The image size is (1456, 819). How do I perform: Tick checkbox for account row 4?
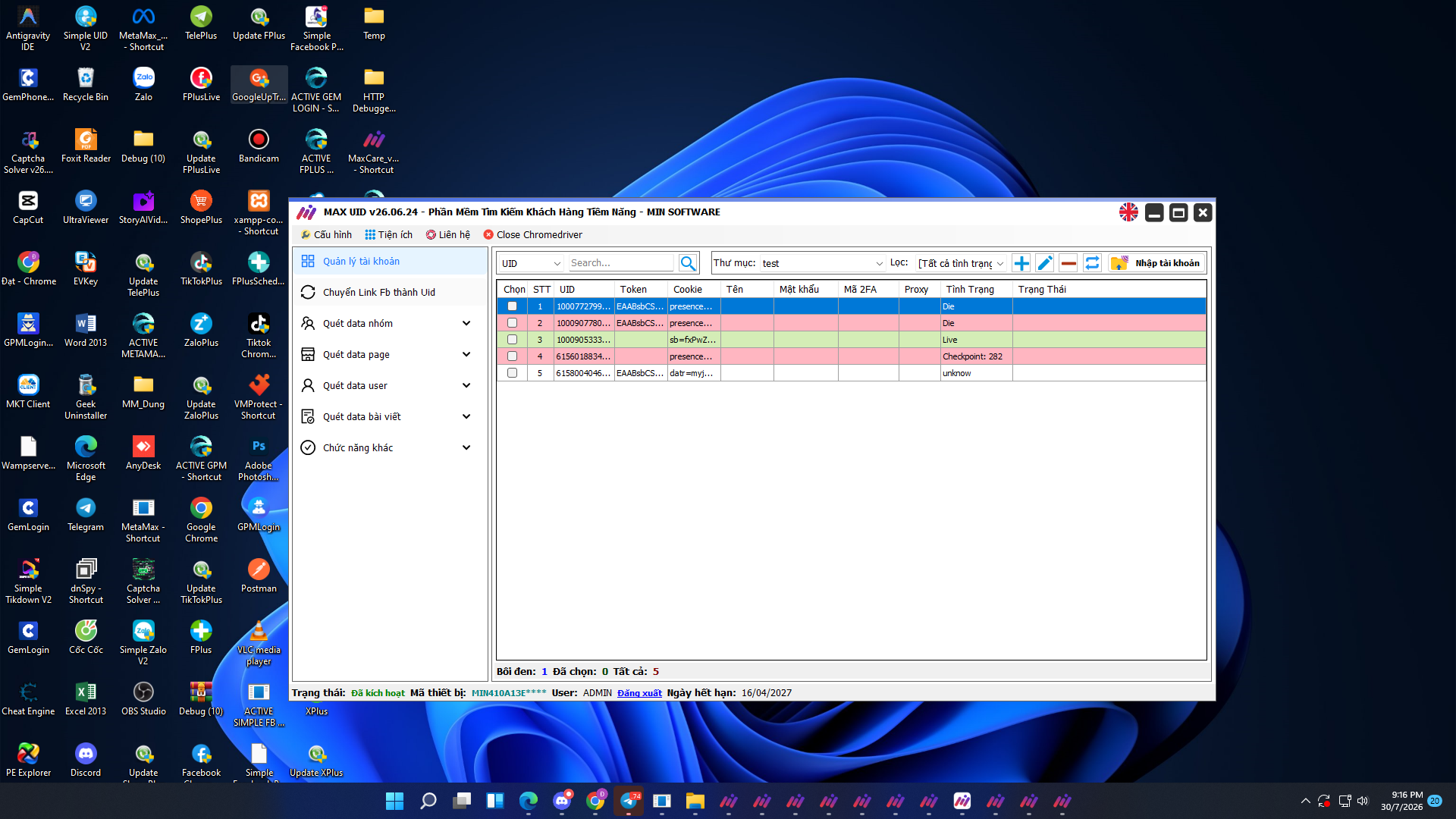click(512, 356)
